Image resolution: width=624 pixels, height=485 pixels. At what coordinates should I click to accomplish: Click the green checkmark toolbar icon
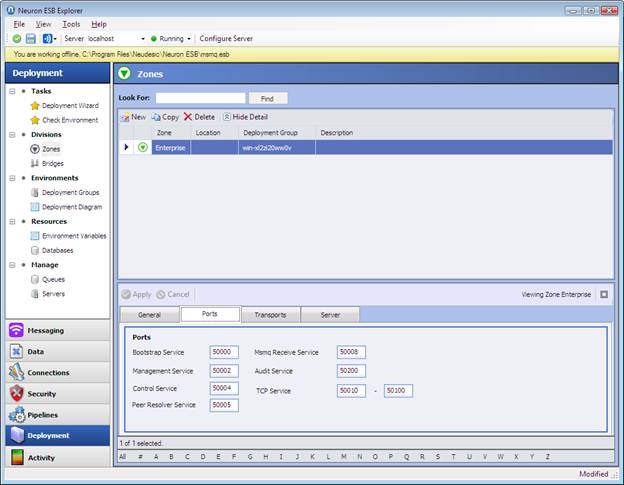tap(17, 39)
